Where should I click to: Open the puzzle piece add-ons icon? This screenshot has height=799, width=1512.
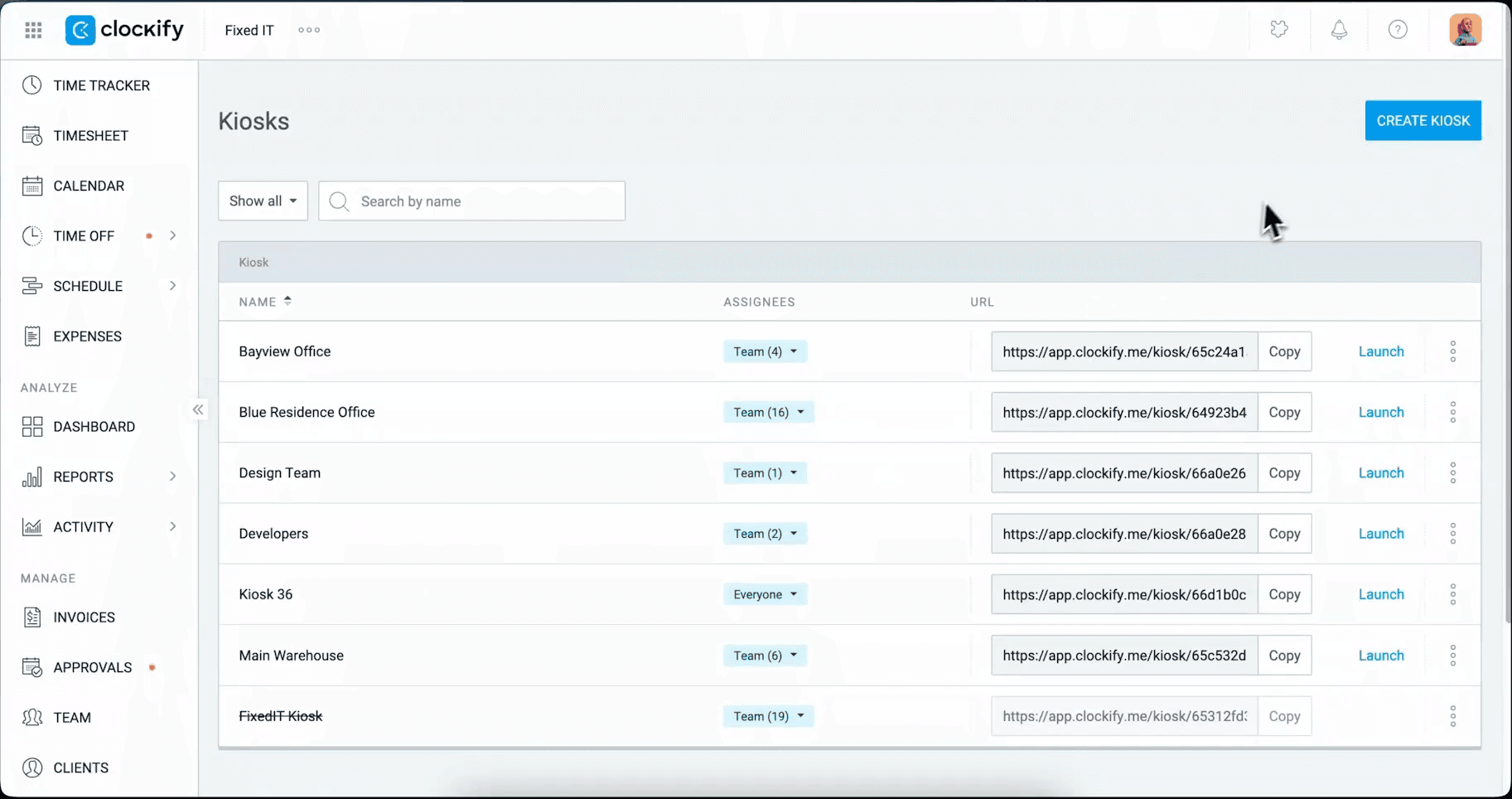pos(1279,30)
